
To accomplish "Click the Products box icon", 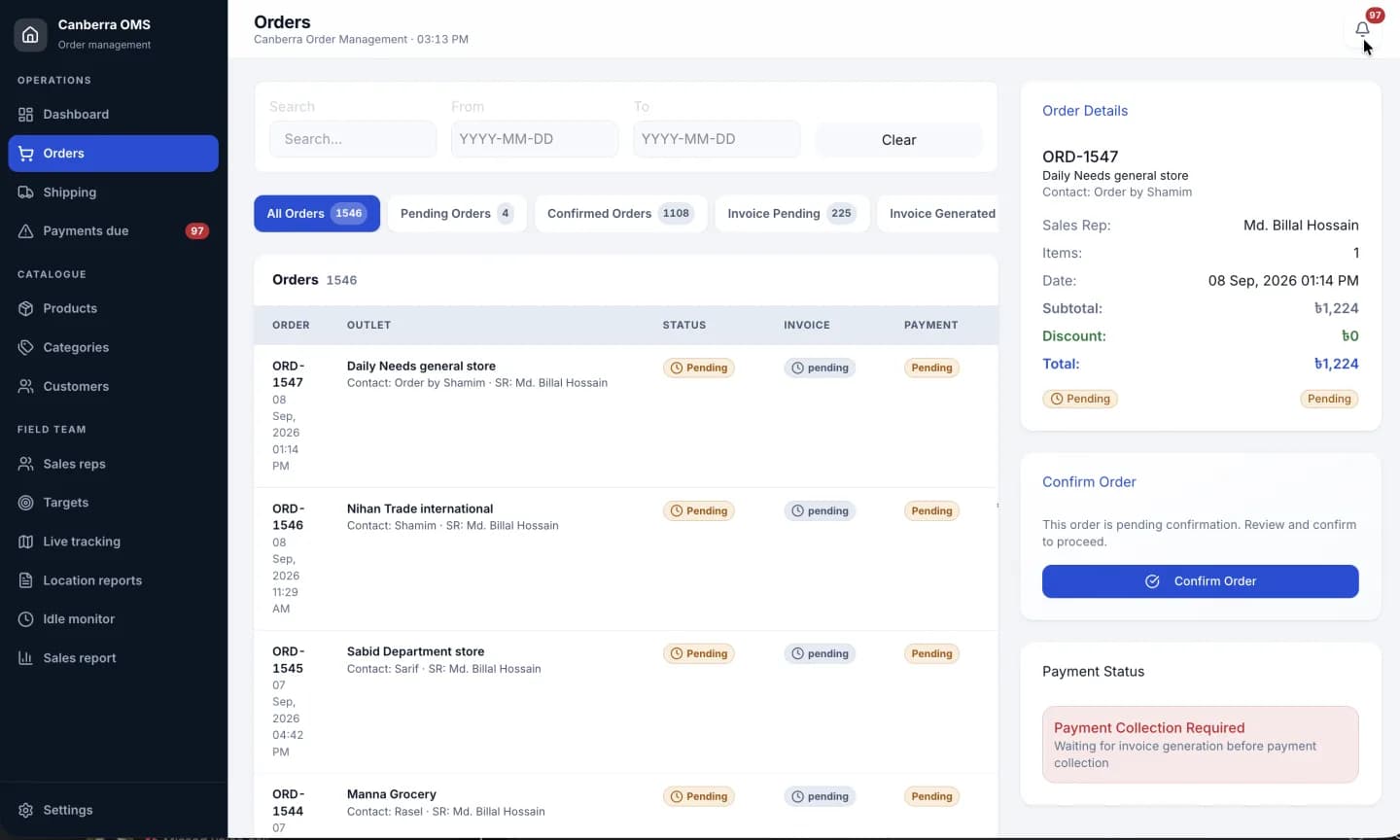I will (26, 309).
